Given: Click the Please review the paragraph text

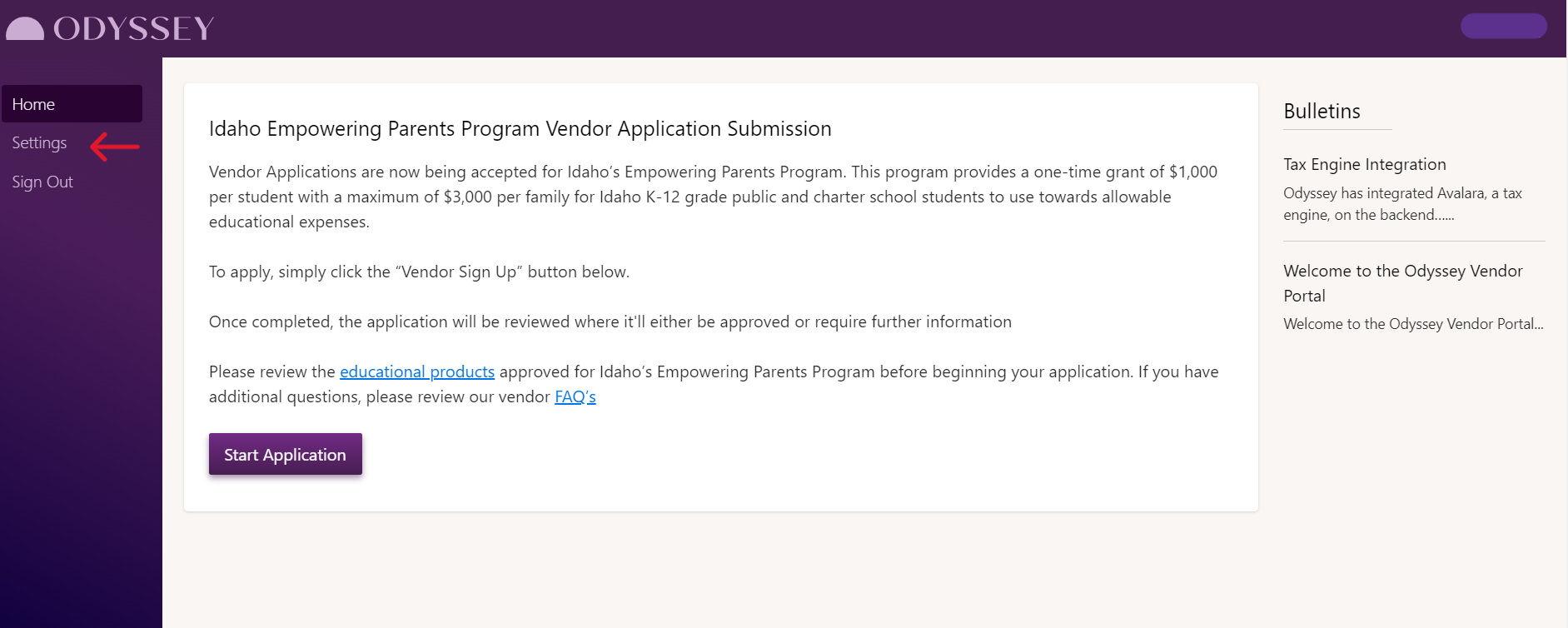Looking at the screenshot, I should [x=714, y=384].
